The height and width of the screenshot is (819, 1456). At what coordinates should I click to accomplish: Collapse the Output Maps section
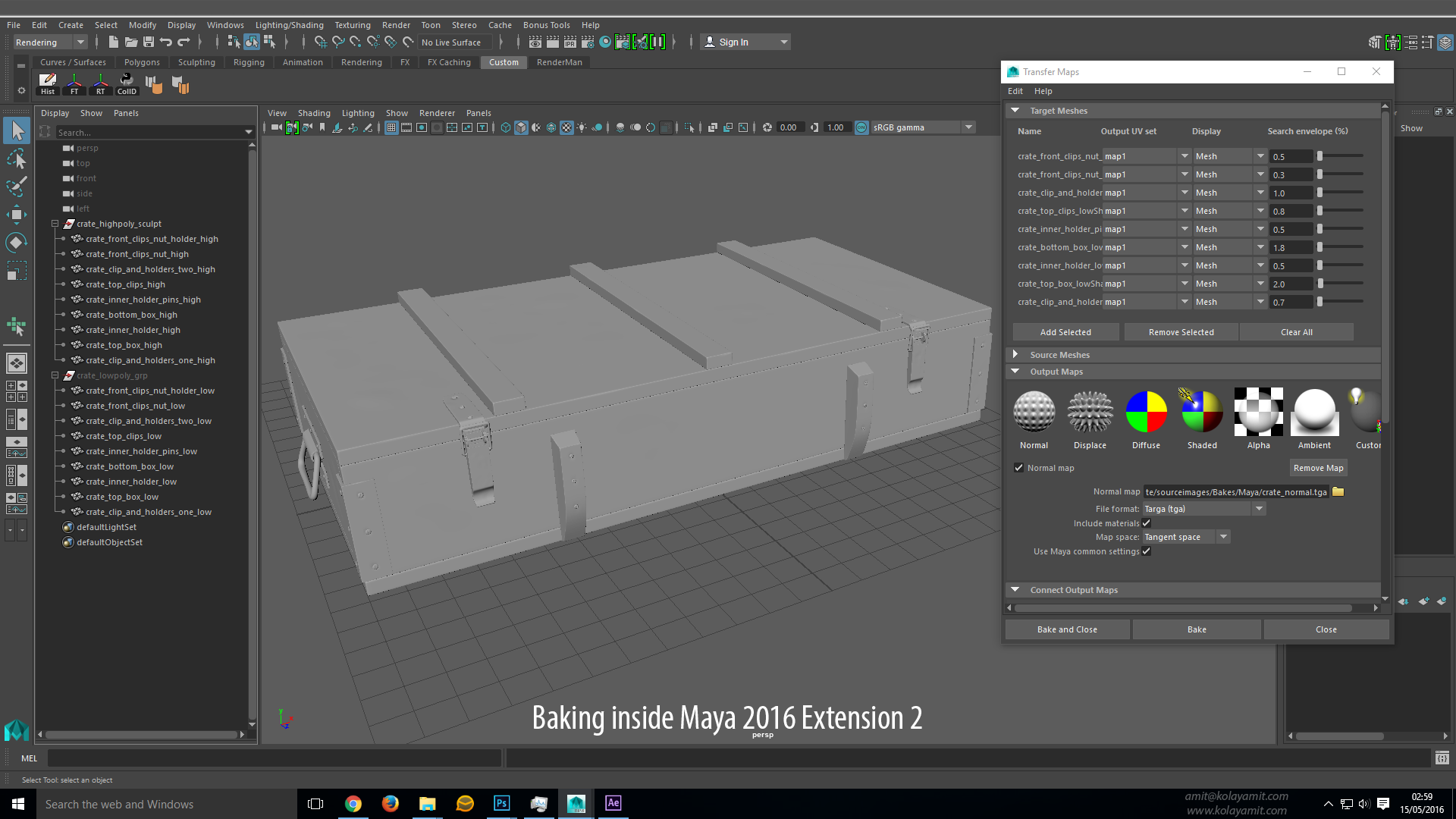[1015, 371]
